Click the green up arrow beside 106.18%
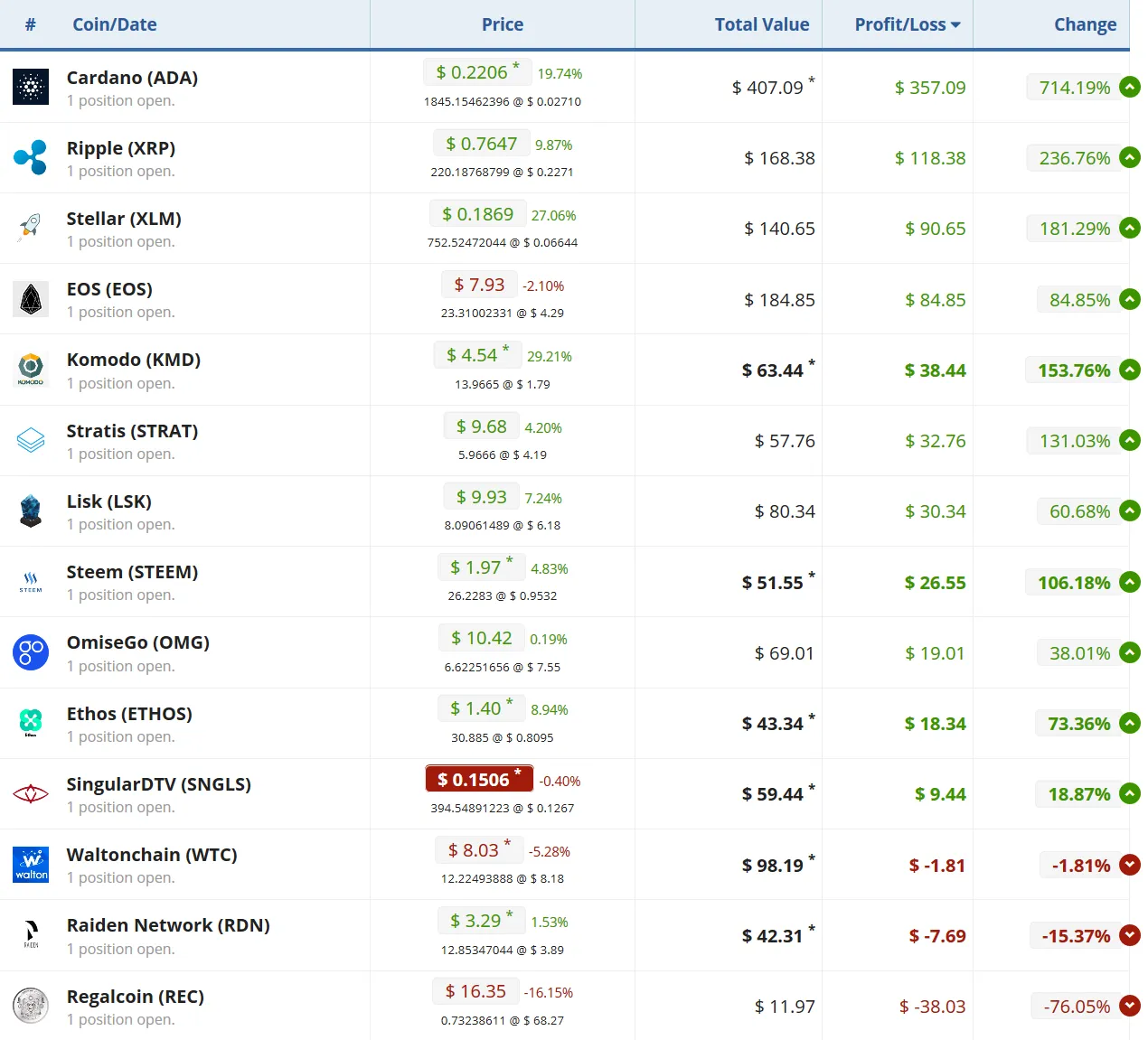This screenshot has width=1148, height=1040. 1130,582
